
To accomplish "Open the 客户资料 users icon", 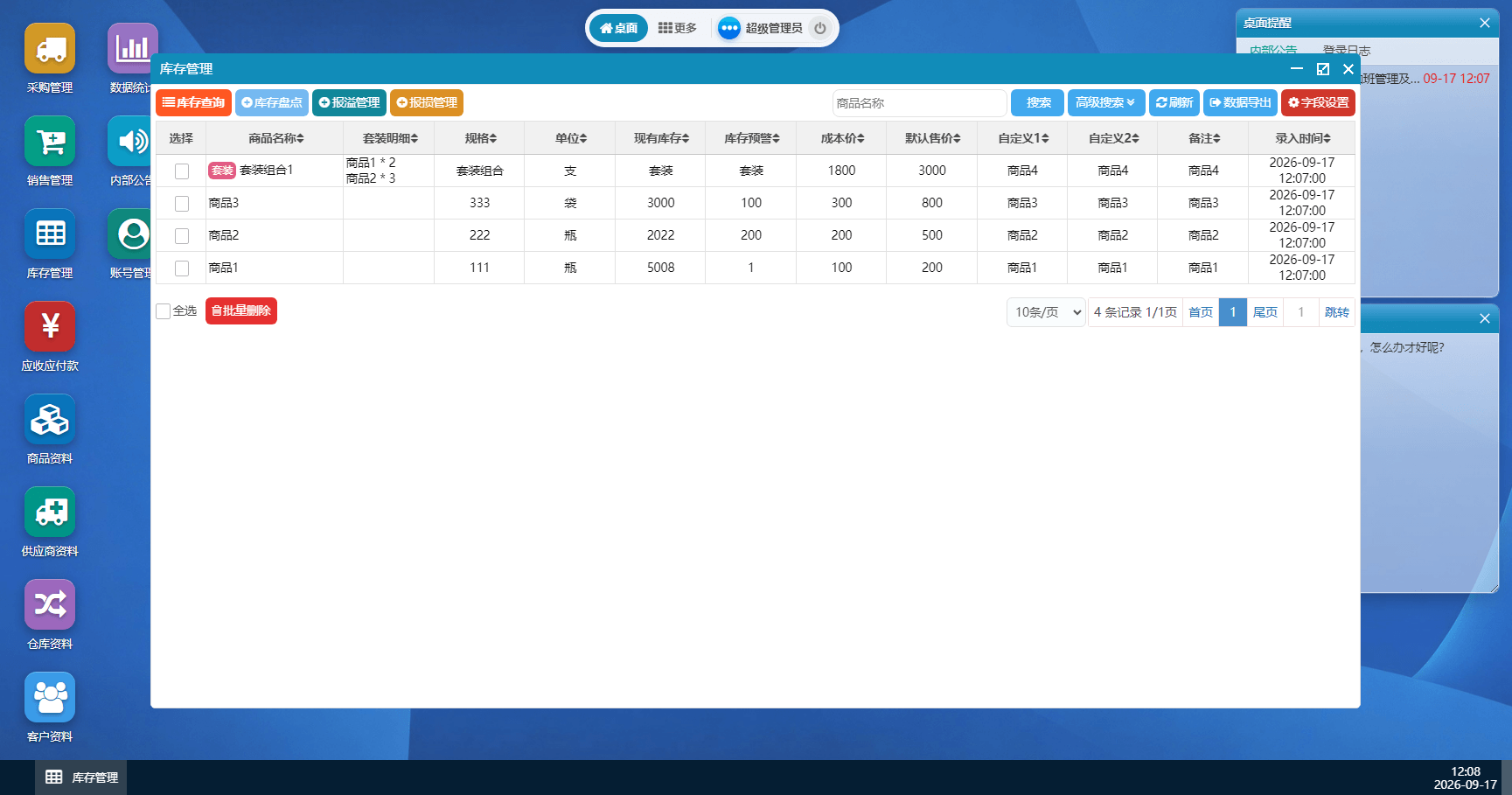I will point(50,698).
